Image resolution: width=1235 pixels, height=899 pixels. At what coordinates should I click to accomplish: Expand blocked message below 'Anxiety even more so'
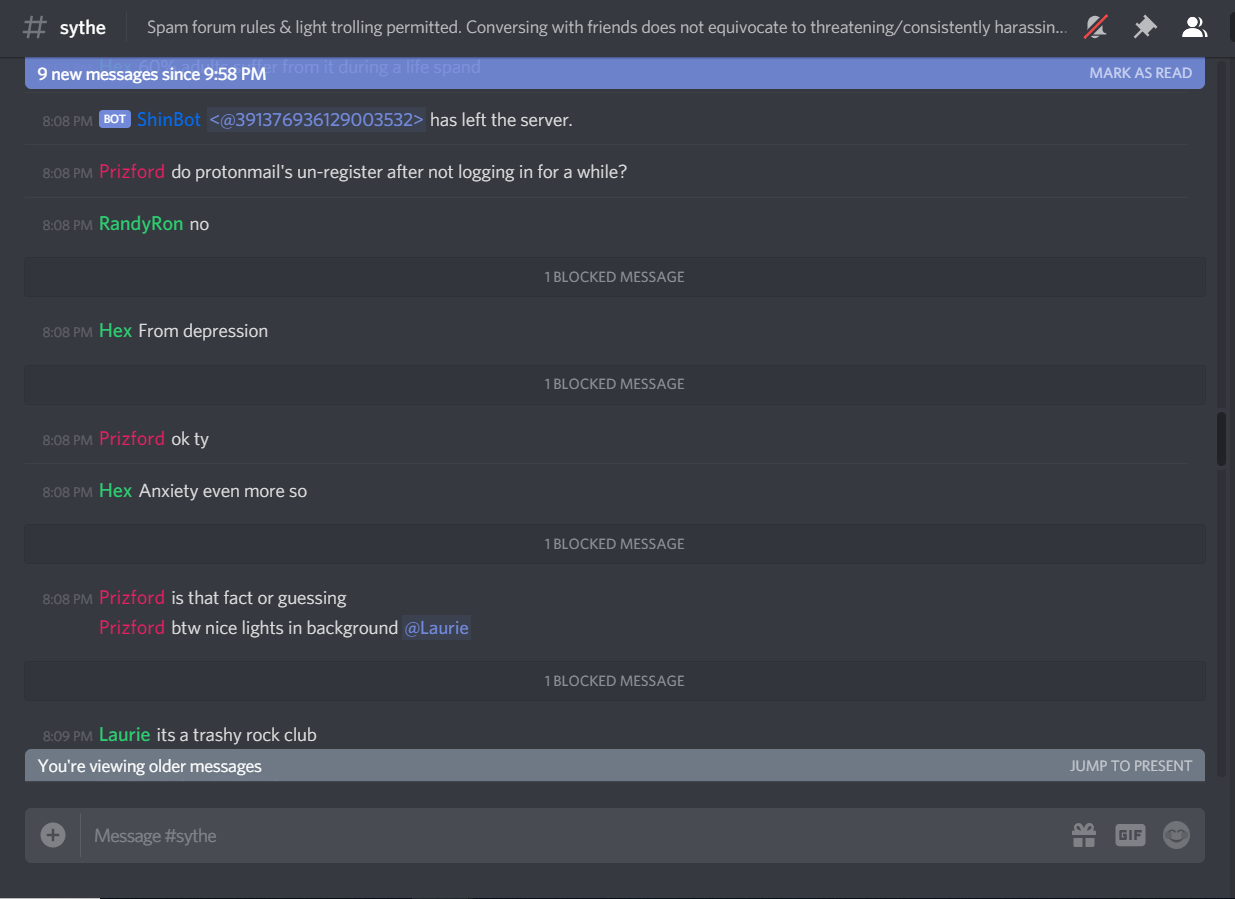pos(615,544)
